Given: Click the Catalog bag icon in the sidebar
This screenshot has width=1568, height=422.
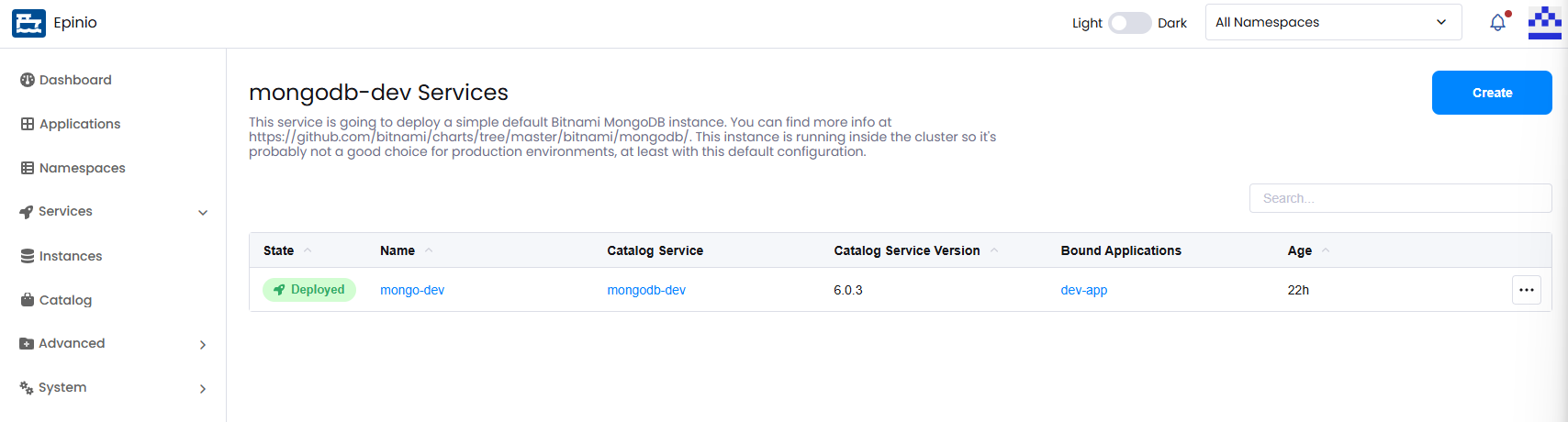Looking at the screenshot, I should click(x=28, y=300).
